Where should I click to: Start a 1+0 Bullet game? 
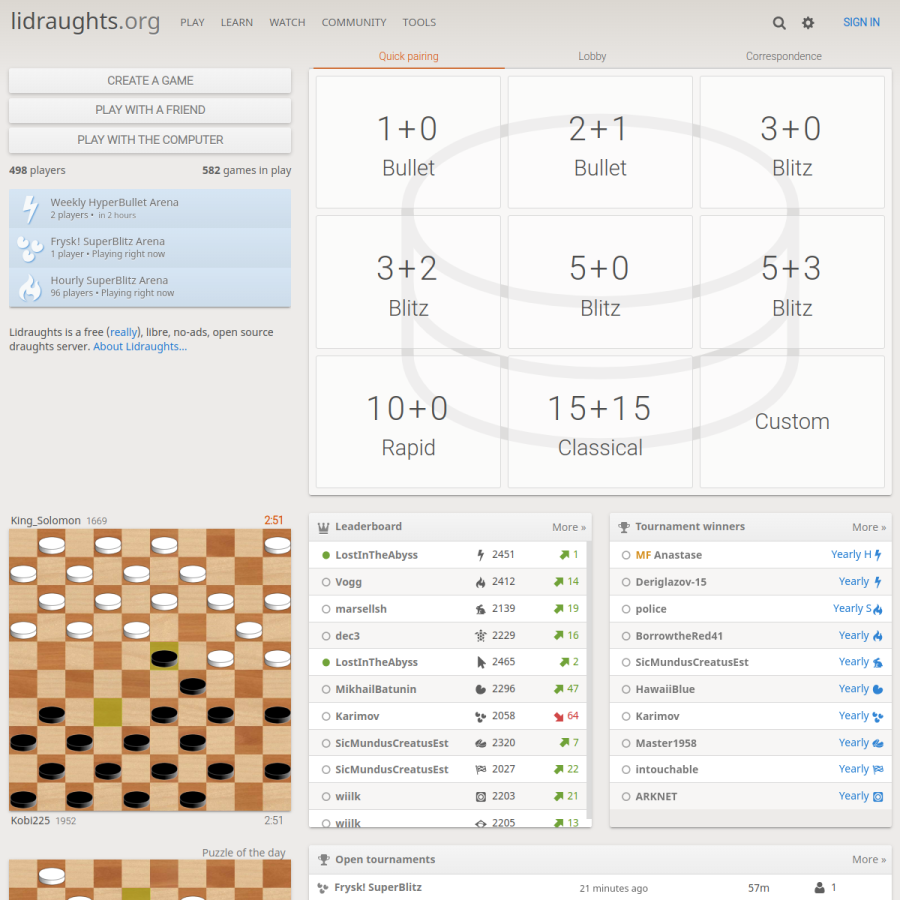tap(408, 142)
